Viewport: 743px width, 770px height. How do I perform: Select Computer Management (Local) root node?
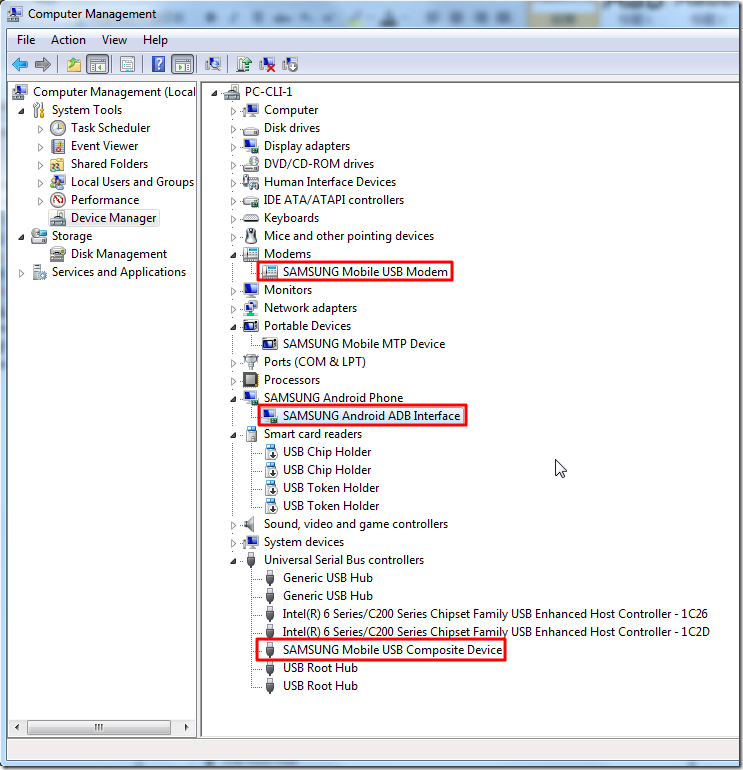coord(114,92)
